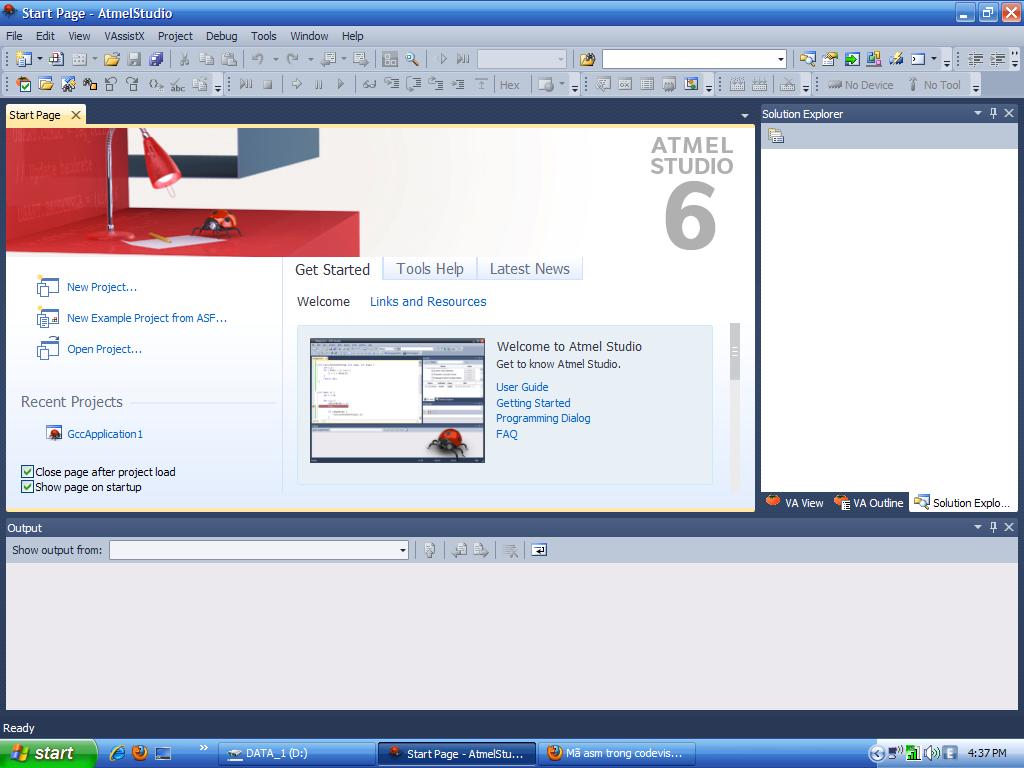This screenshot has width=1024, height=768.
Task: Open the Programming Dialog link
Action: (x=543, y=419)
